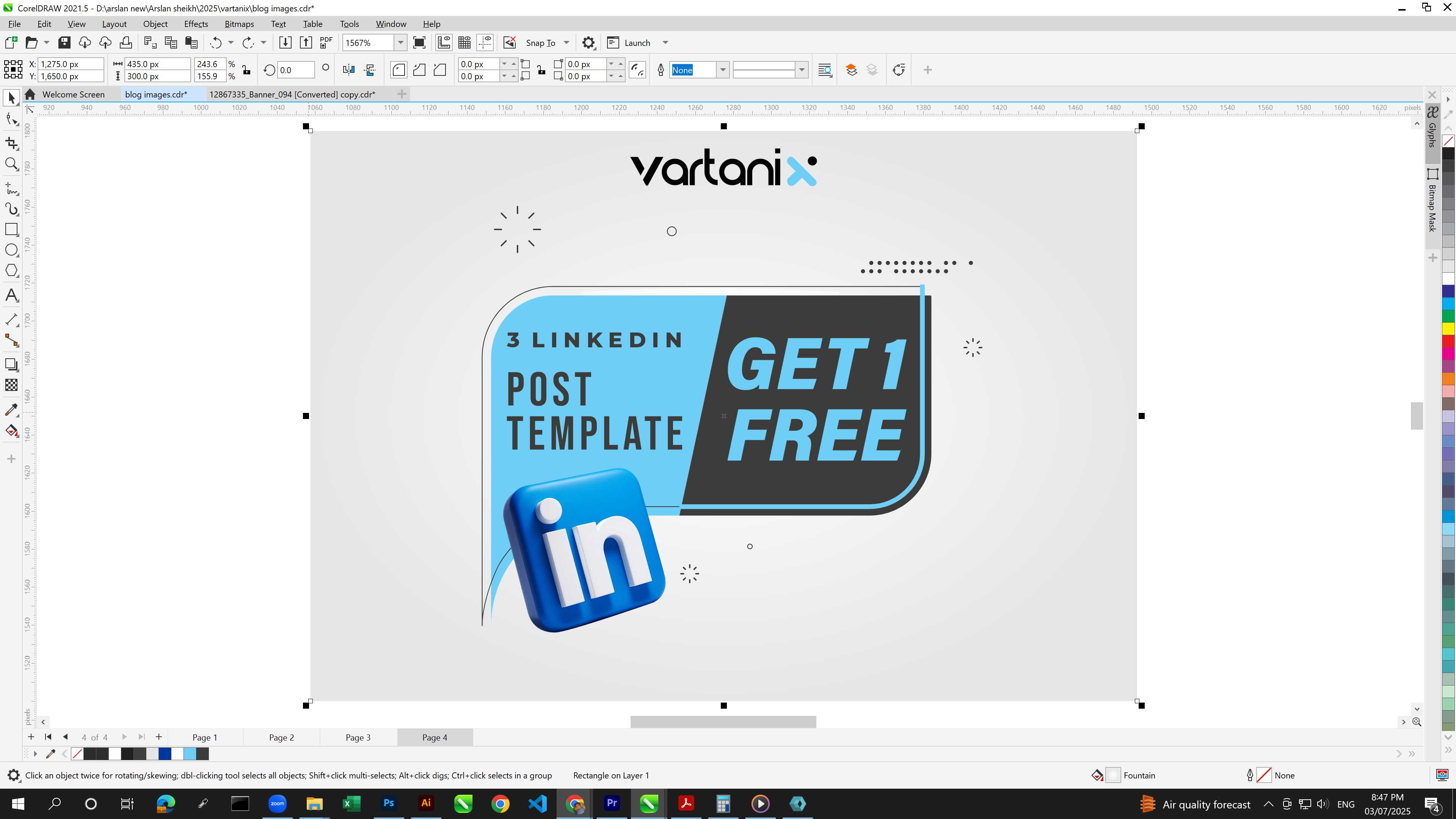Expand the Open file dropdown arrow
This screenshot has height=819, width=1456.
(46, 42)
